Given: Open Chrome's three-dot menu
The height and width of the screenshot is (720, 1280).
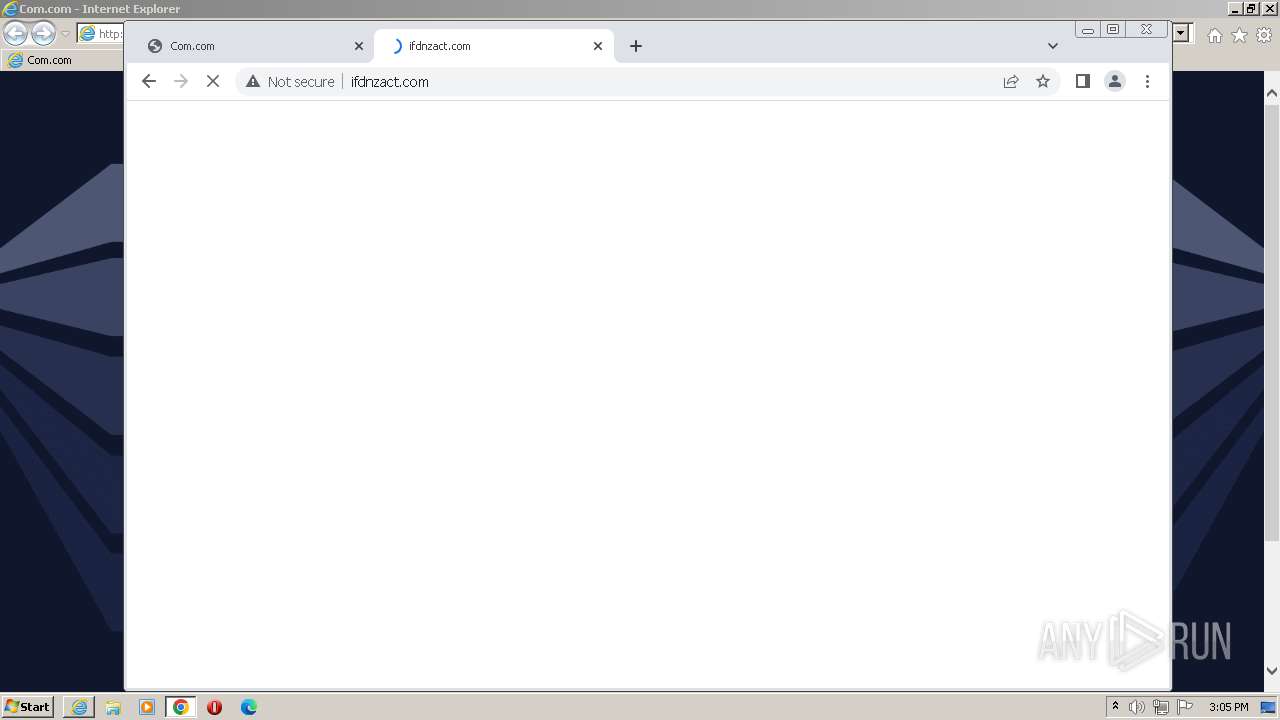Looking at the screenshot, I should coord(1147,82).
